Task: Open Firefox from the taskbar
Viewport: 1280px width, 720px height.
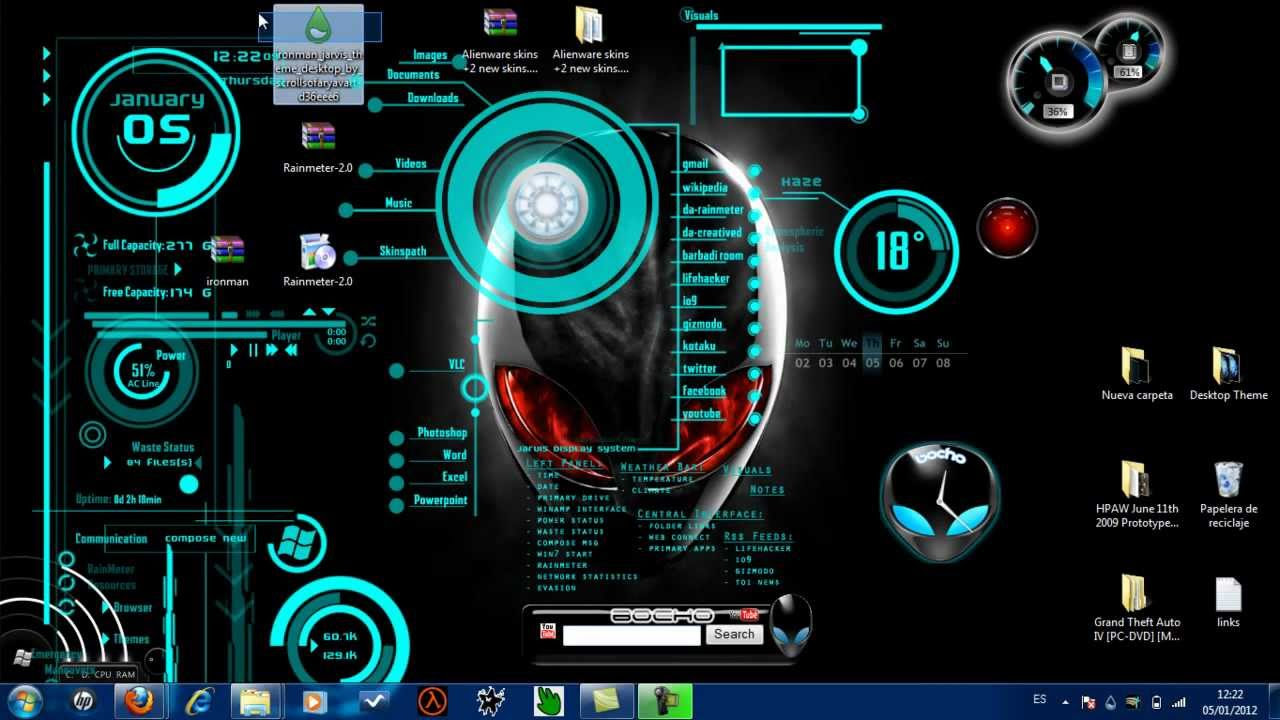Action: [140, 702]
